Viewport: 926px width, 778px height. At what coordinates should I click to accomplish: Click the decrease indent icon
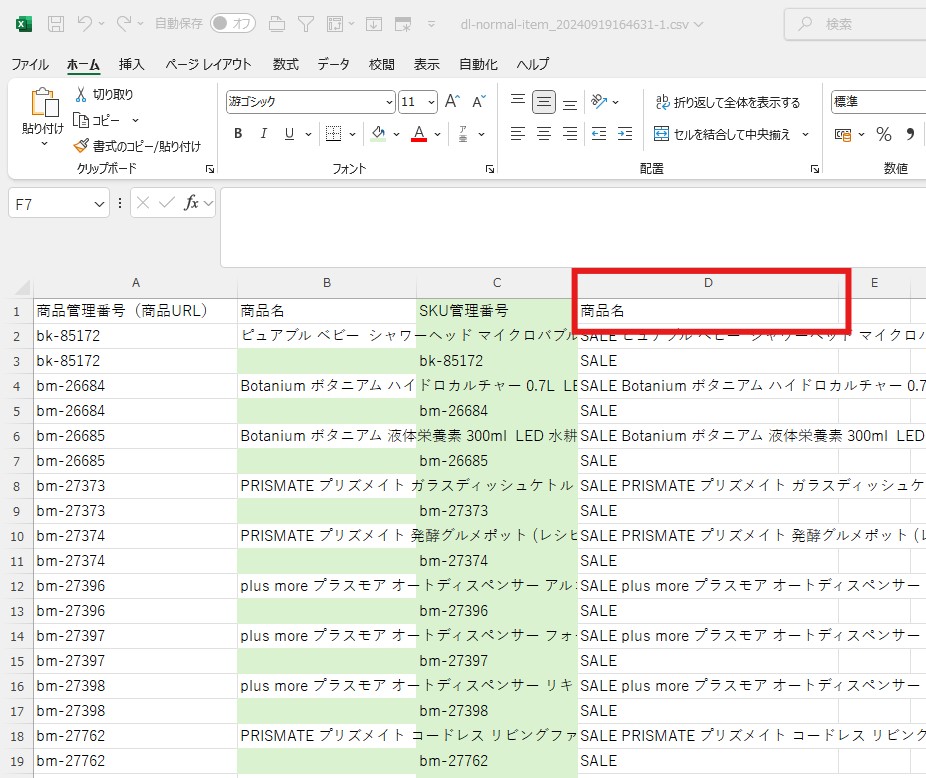pyautogui.click(x=599, y=134)
